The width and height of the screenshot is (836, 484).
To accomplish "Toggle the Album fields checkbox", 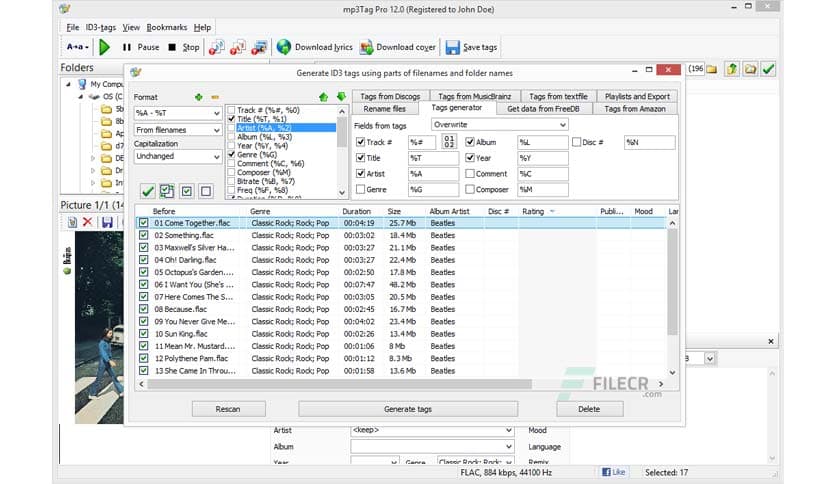I will click(470, 142).
